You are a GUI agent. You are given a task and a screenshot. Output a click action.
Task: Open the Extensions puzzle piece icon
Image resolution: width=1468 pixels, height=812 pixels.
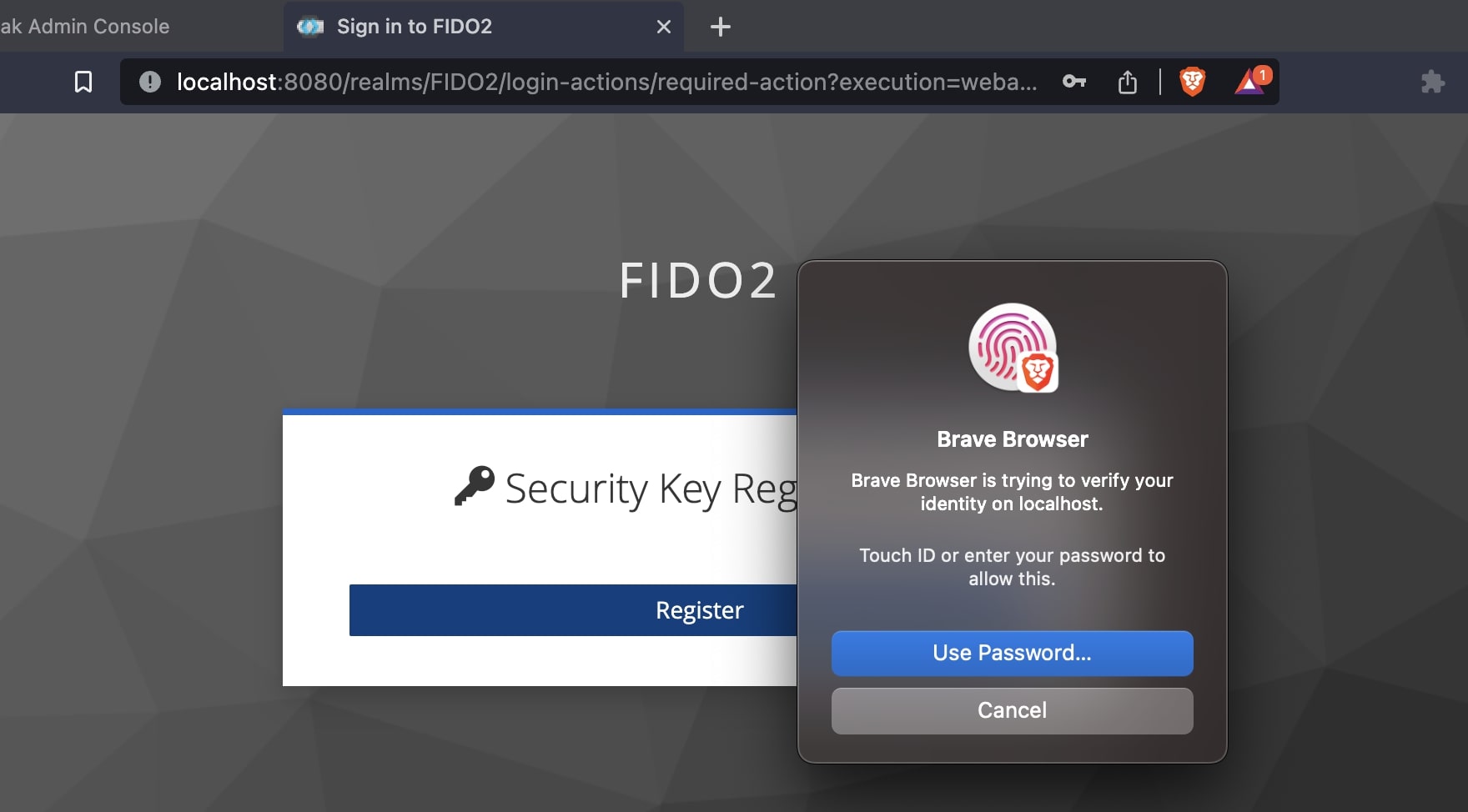[x=1432, y=82]
